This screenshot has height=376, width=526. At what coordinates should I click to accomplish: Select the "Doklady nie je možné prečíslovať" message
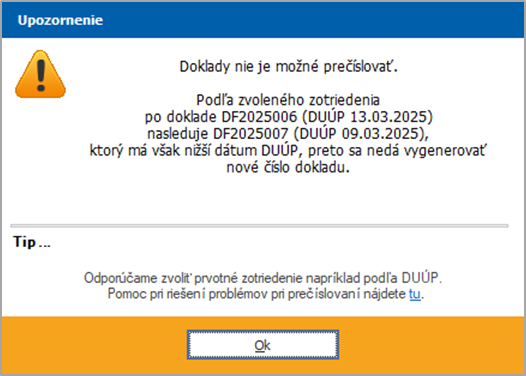(288, 67)
